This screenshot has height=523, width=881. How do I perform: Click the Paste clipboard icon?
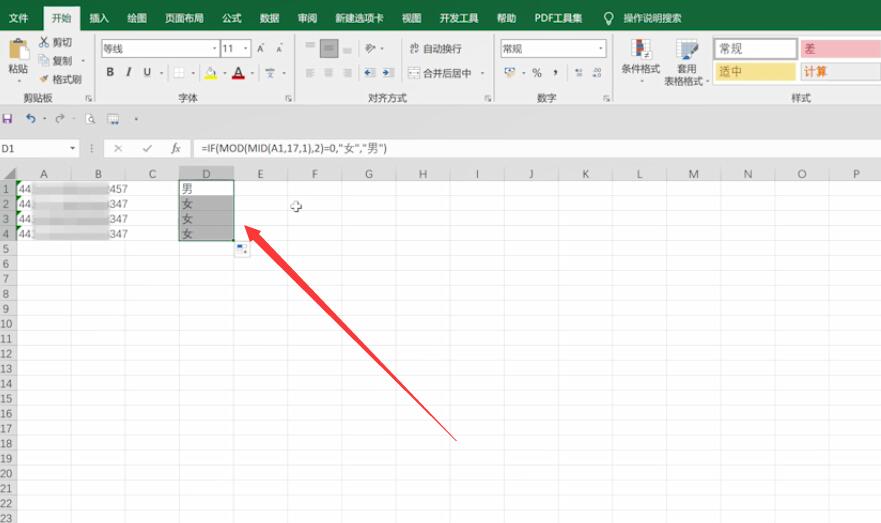[18, 49]
